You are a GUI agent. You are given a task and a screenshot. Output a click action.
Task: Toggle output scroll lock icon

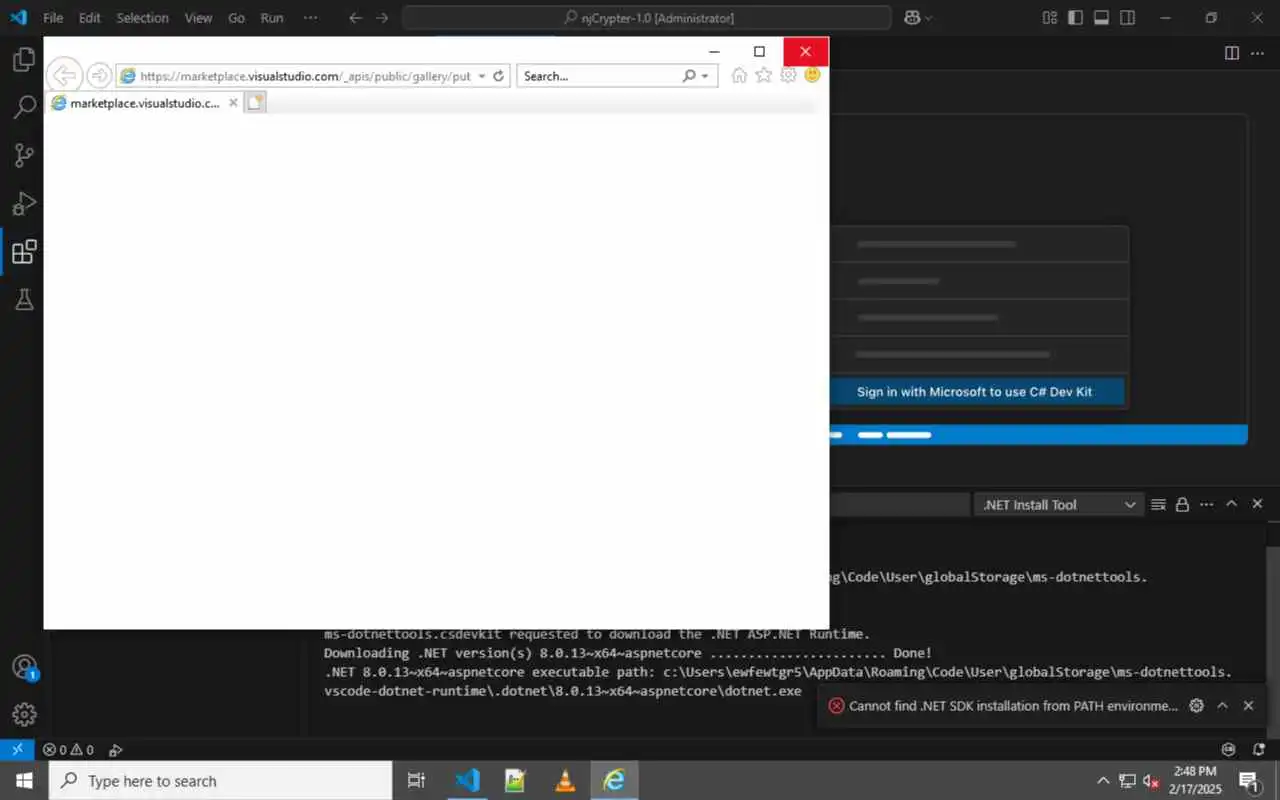tap(1182, 505)
